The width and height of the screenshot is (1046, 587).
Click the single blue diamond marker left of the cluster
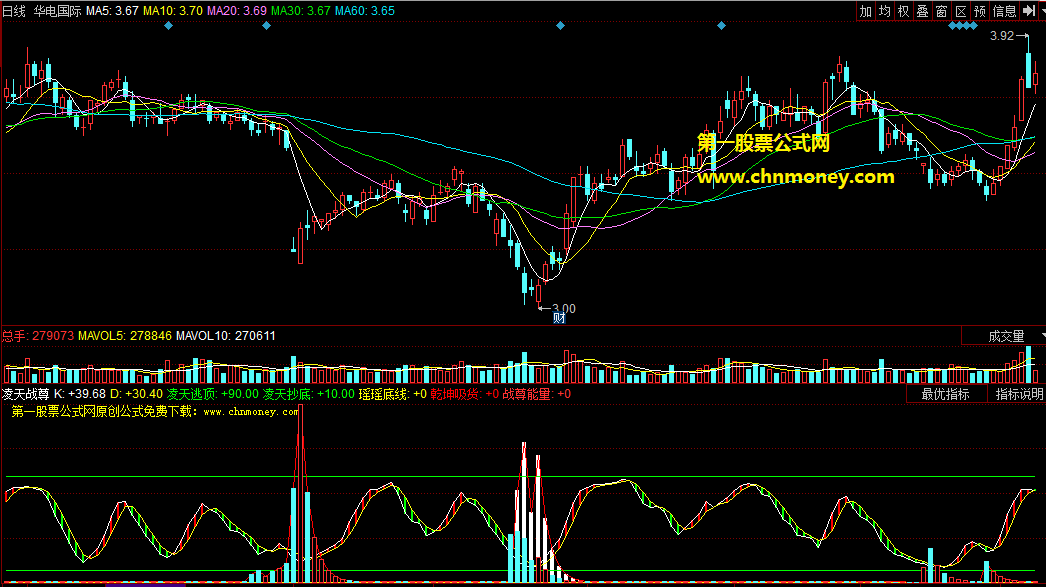tap(721, 25)
